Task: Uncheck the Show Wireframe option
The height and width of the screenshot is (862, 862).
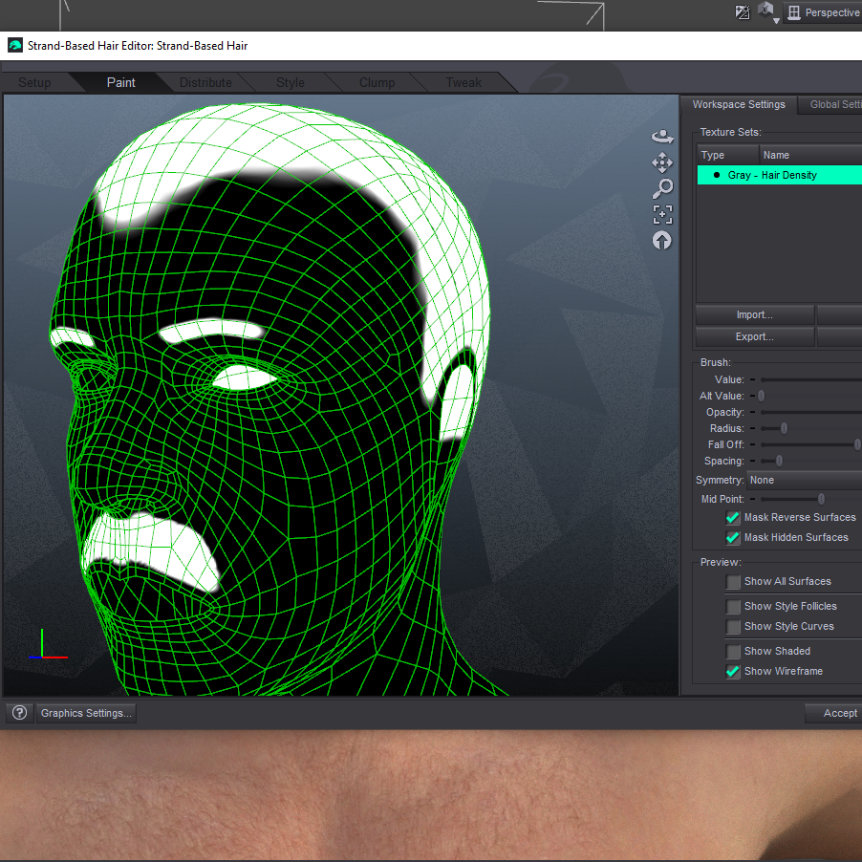Action: 733,671
